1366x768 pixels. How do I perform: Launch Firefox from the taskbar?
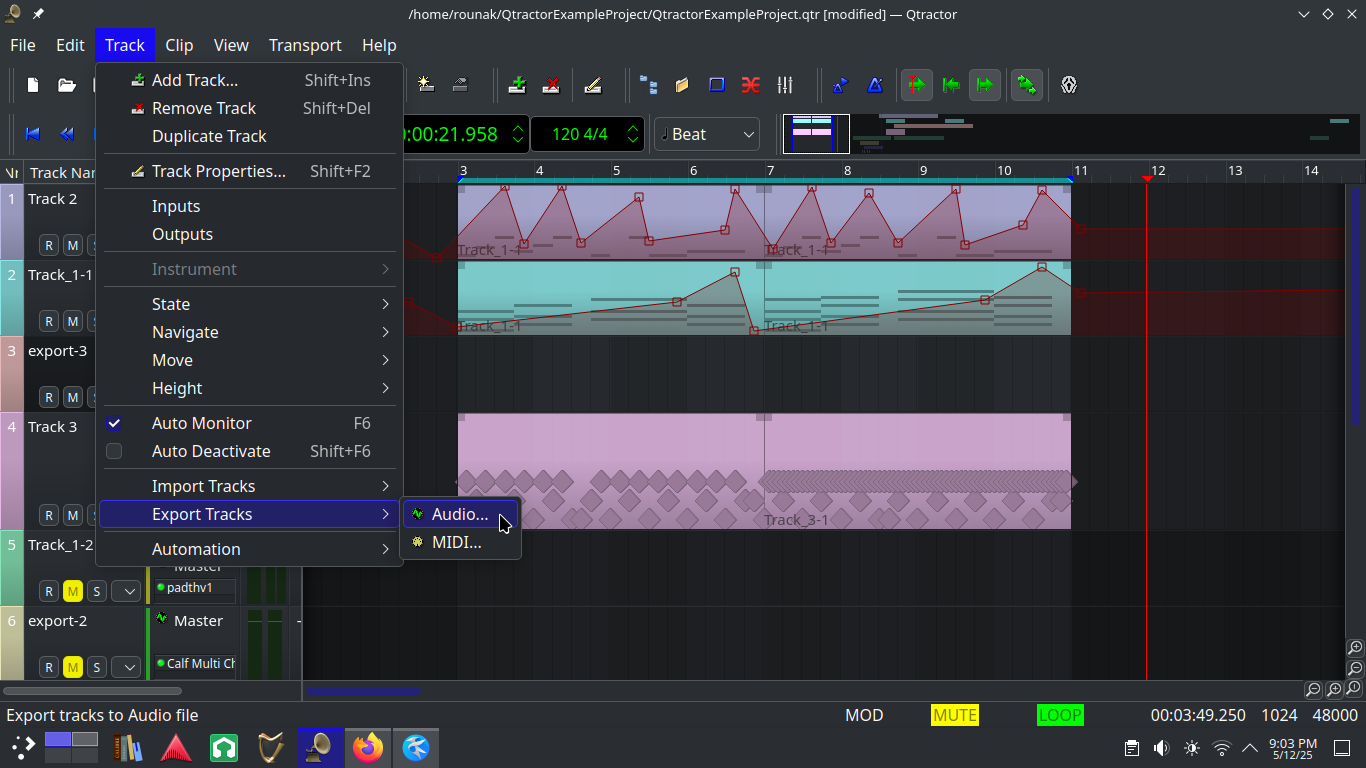pyautogui.click(x=368, y=747)
